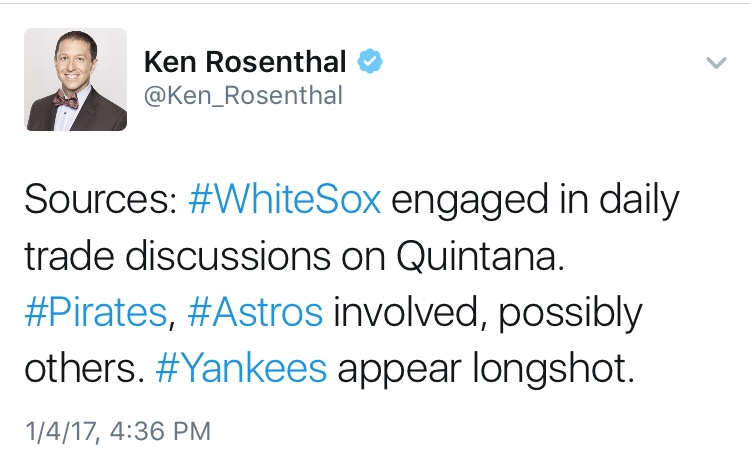Screen dimensions: 750x457
Task: Click the 1/4/17 date text
Action: (x=61, y=432)
